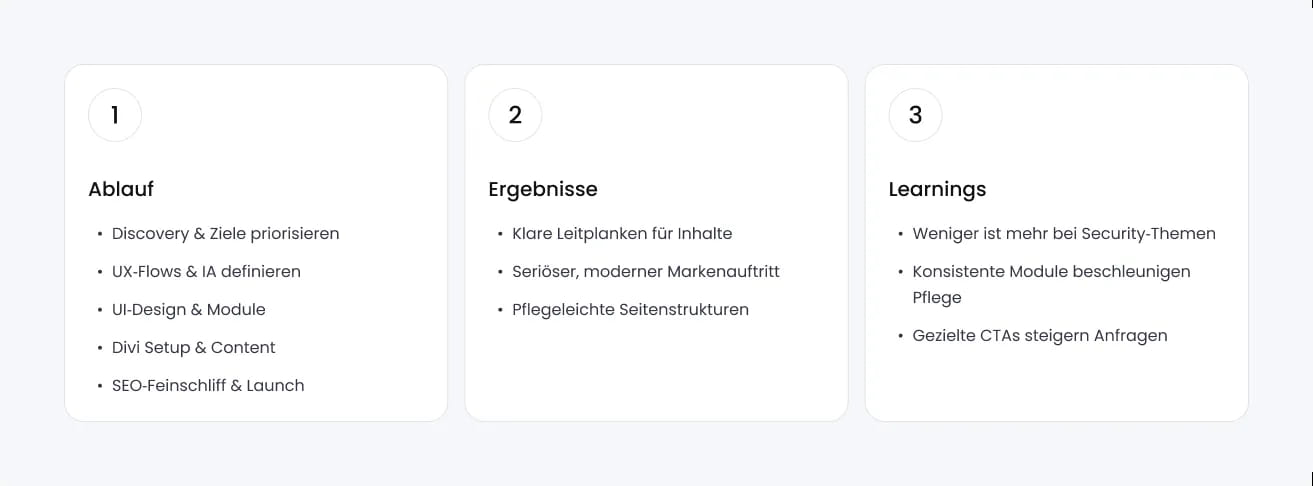The width and height of the screenshot is (1313, 486).
Task: Click the number 2 circle badge
Action: [515, 115]
